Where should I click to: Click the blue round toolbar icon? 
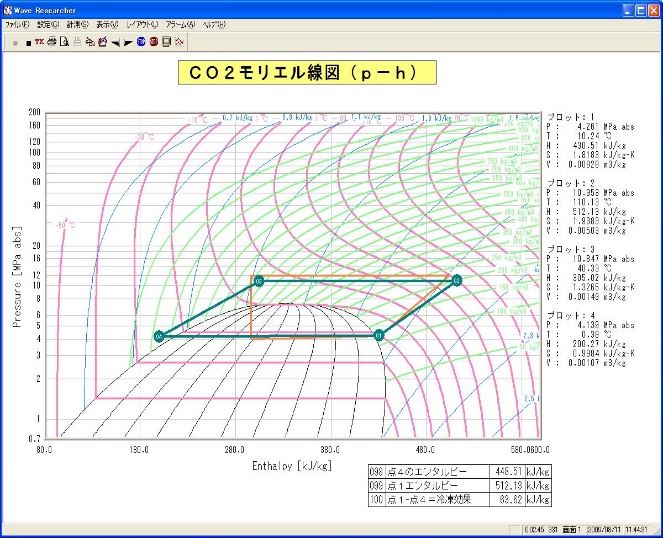(x=141, y=41)
